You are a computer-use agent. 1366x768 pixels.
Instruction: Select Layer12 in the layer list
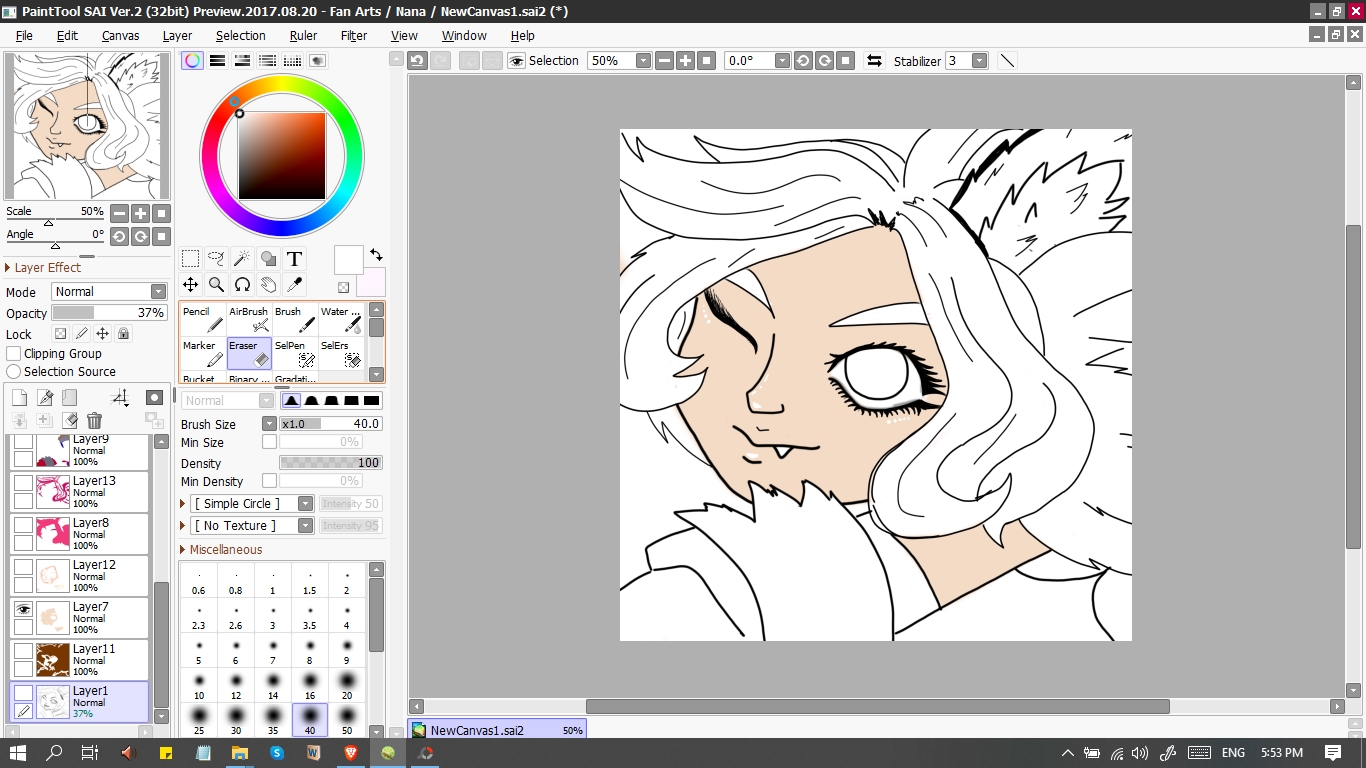[79, 575]
